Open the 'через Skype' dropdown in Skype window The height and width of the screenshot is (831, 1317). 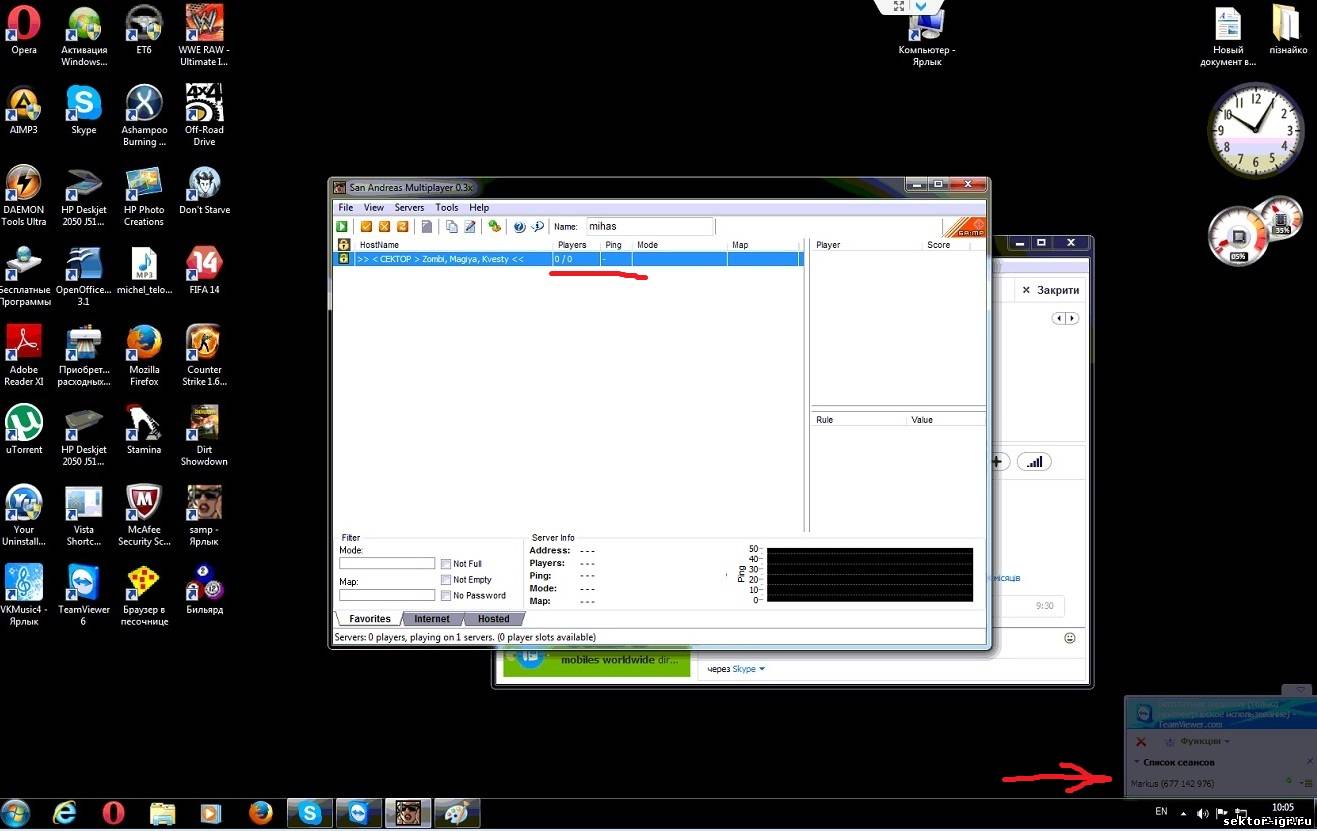coord(736,669)
